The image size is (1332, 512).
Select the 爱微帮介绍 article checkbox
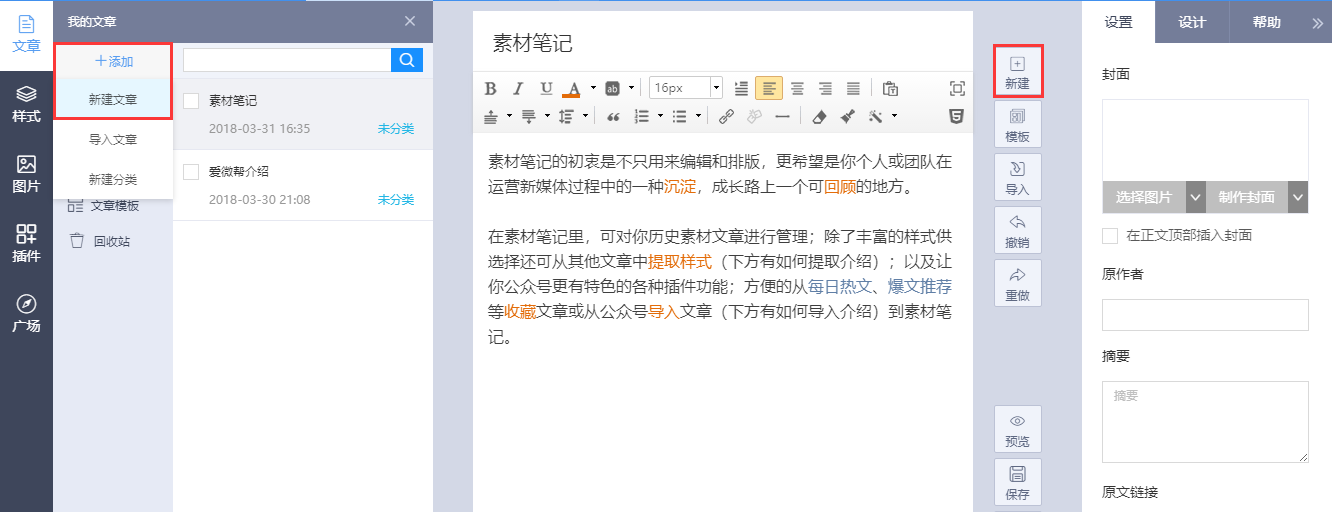pos(192,172)
